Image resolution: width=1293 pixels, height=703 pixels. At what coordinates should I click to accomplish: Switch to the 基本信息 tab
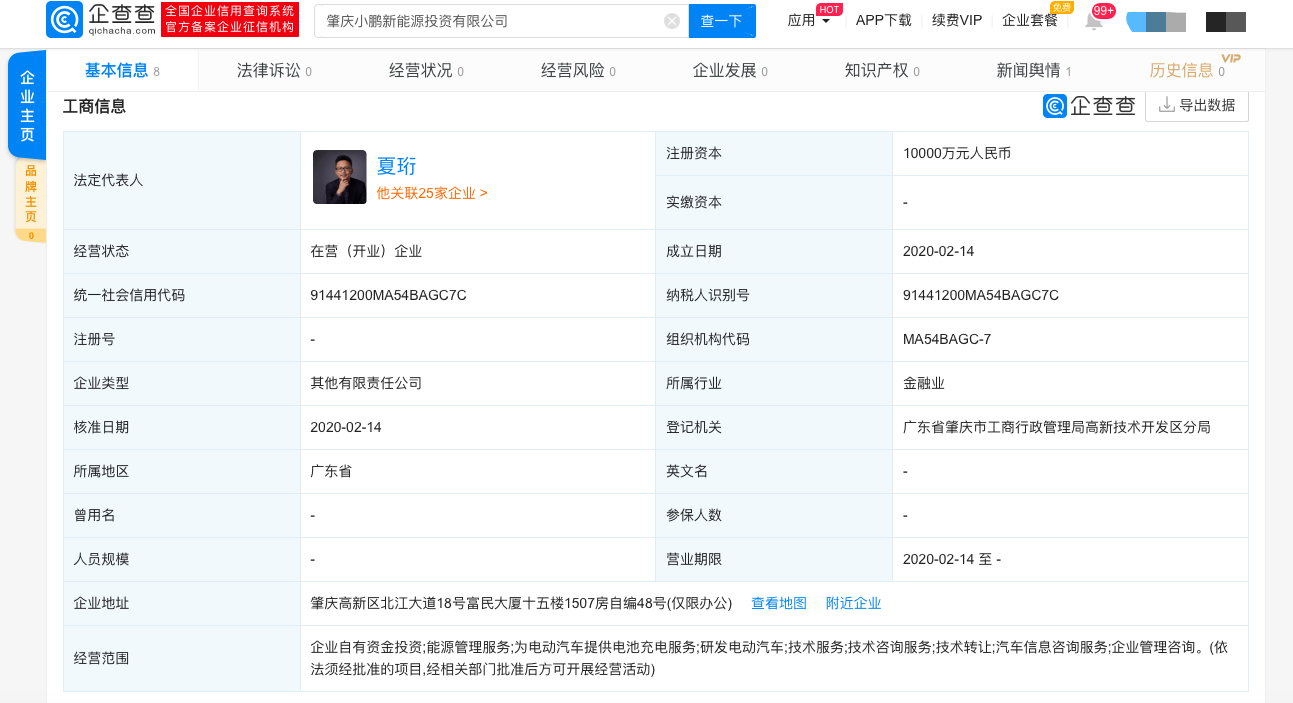[x=122, y=70]
